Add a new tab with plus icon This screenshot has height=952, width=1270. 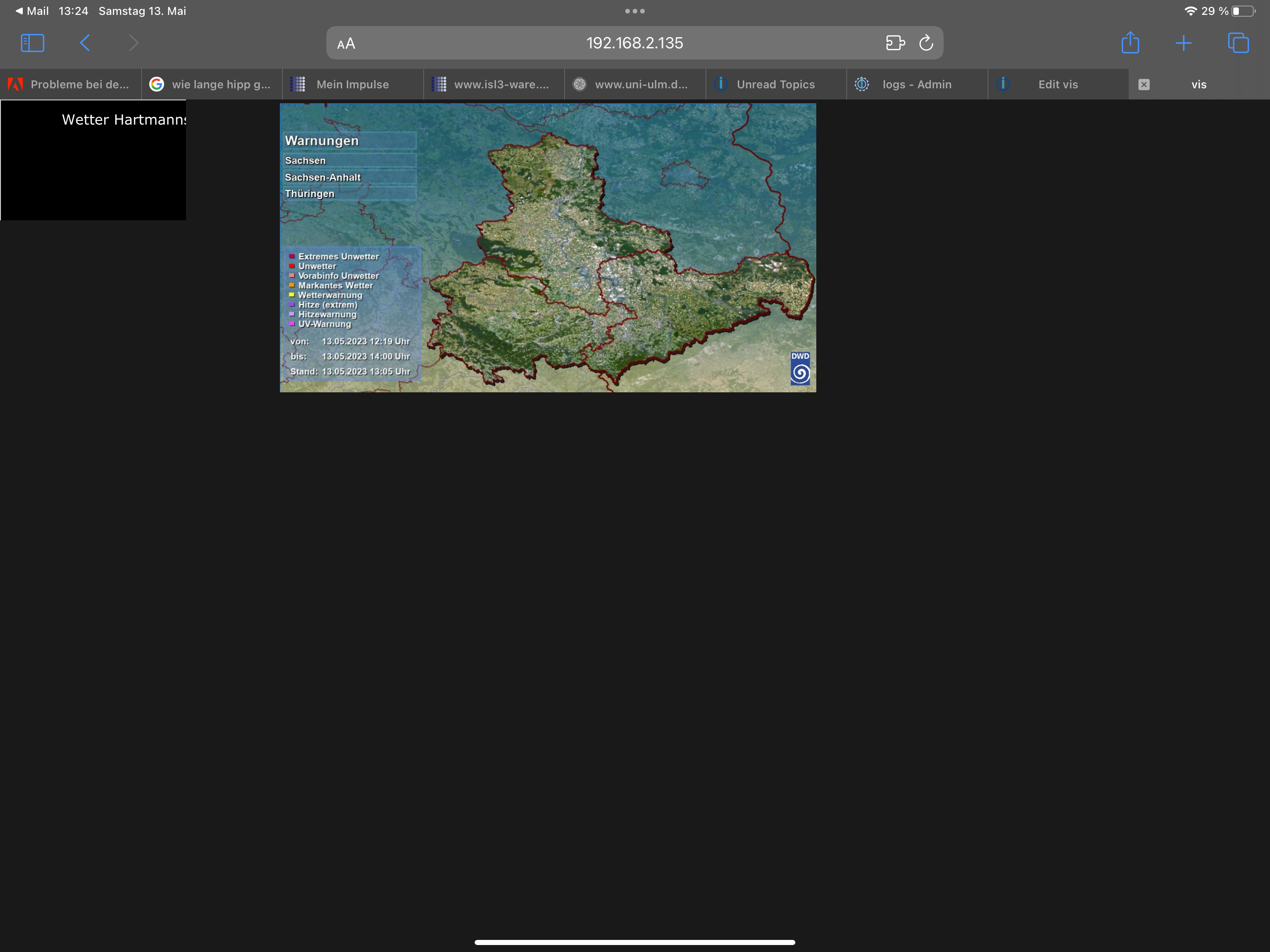[x=1184, y=43]
